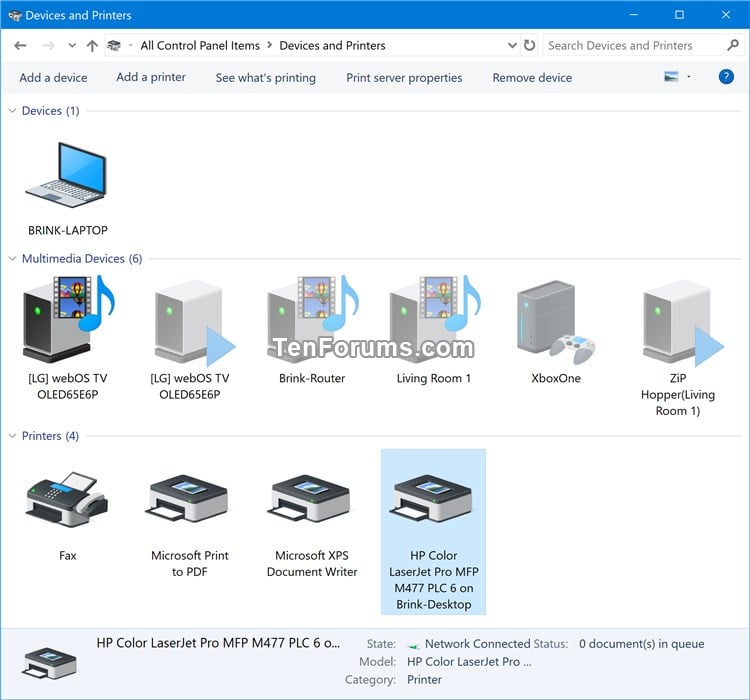Go back with the Back arrow
Image resolution: width=750 pixels, height=700 pixels.
tap(20, 46)
